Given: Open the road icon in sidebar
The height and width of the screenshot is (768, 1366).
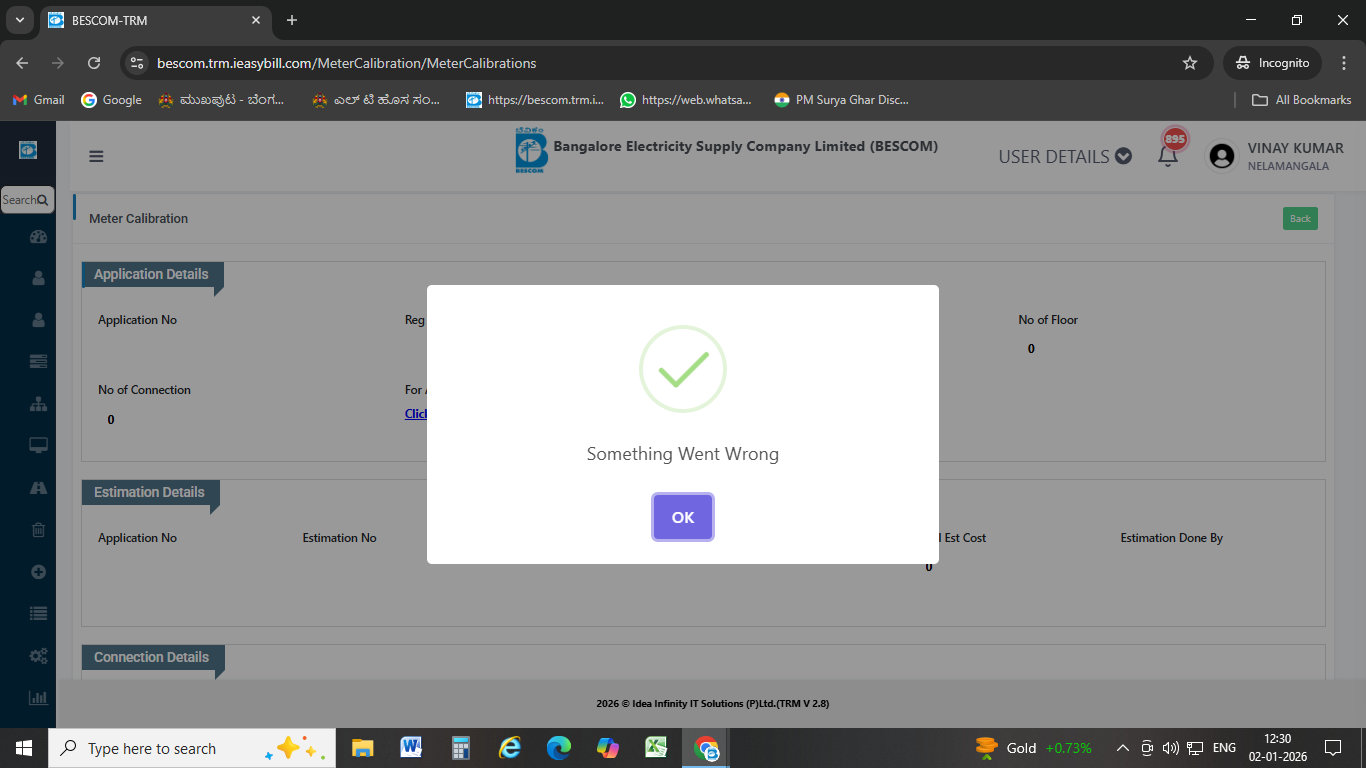Looking at the screenshot, I should coord(38,488).
